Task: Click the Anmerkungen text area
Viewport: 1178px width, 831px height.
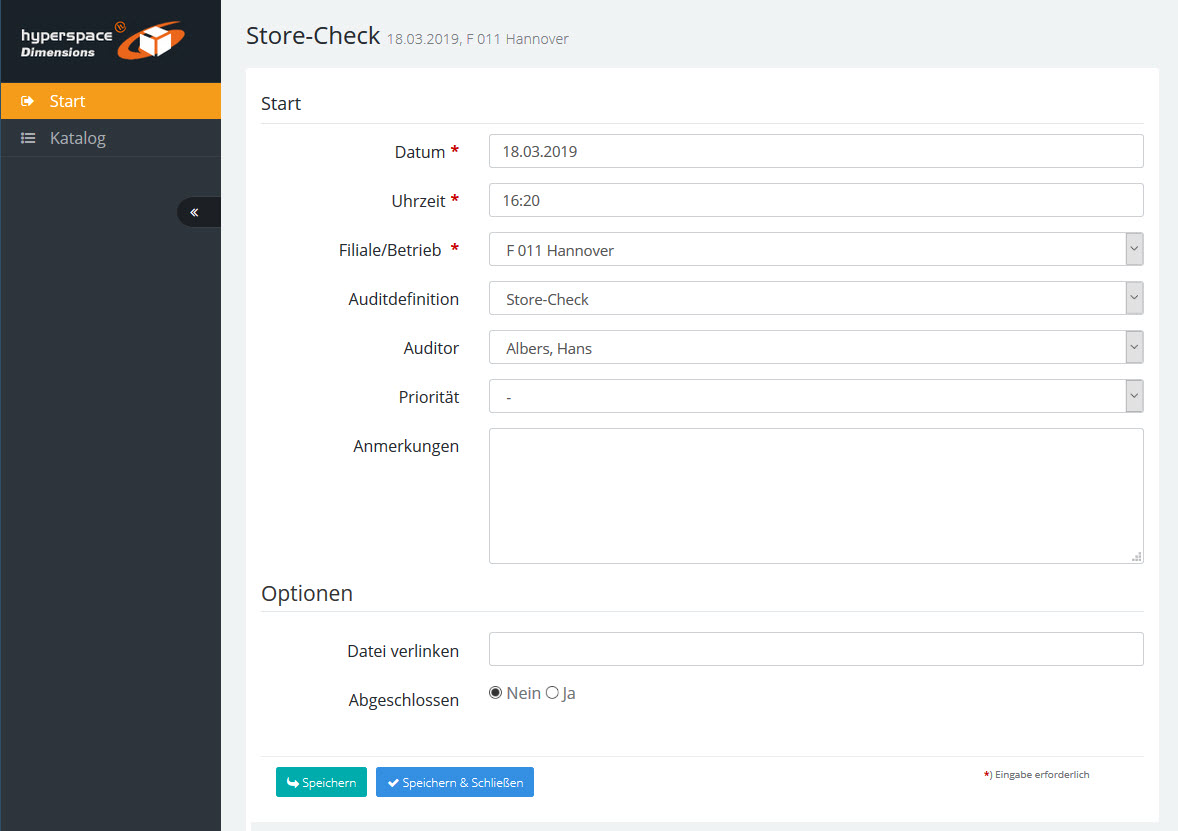Action: point(815,495)
